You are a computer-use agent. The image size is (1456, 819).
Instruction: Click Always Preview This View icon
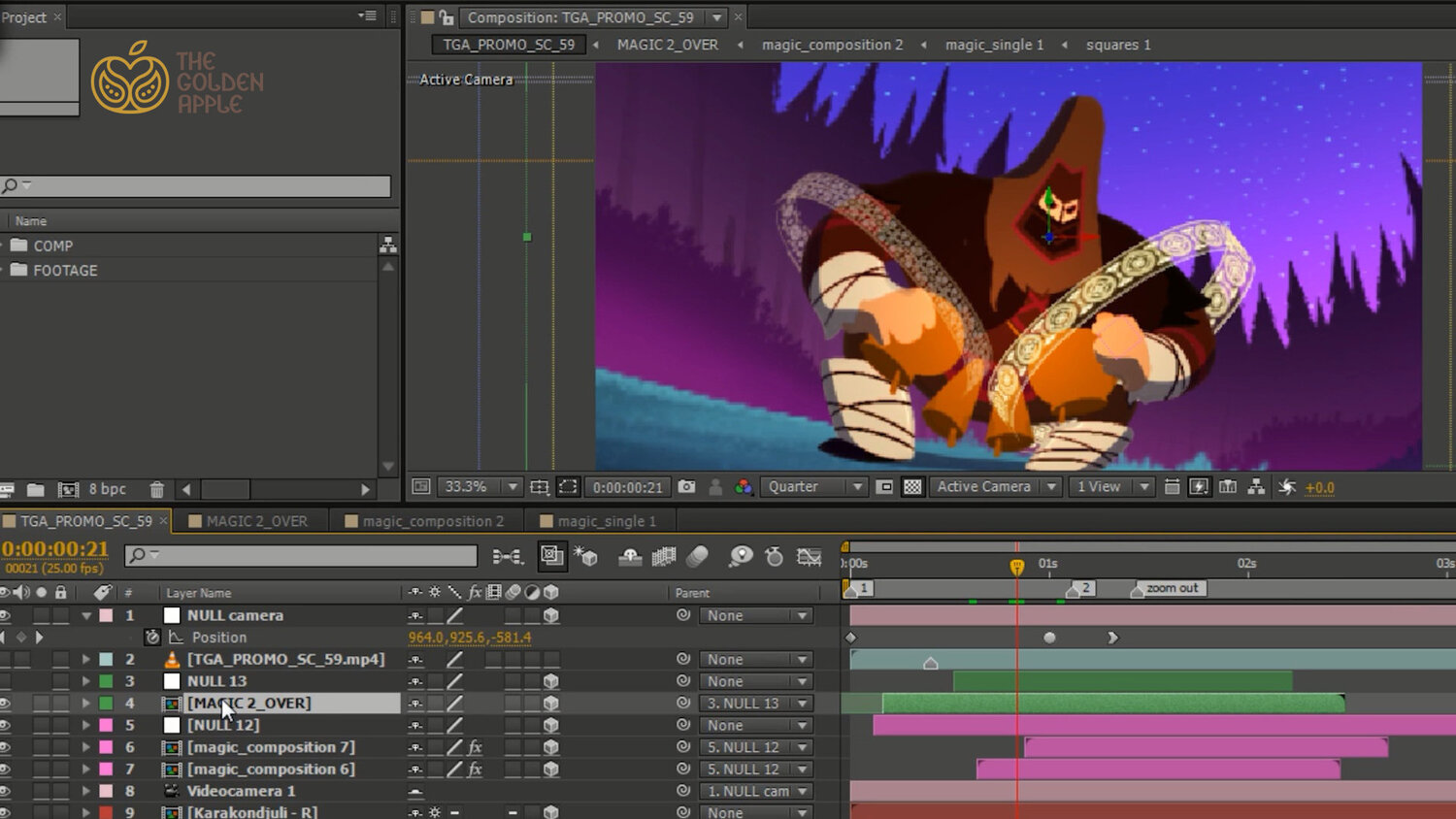[420, 487]
